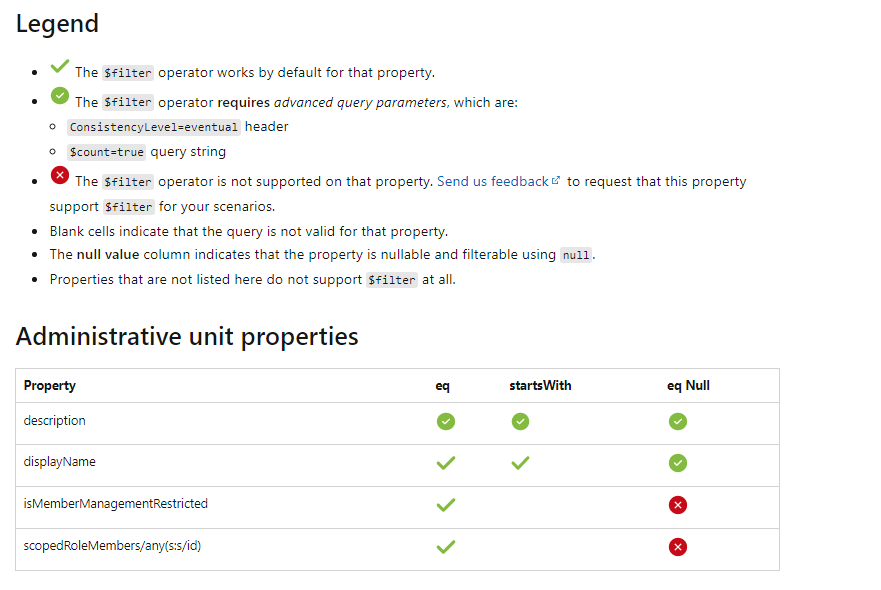Click the external link icon after feedback
Viewport: 881px width, 590px height.
coord(556,180)
